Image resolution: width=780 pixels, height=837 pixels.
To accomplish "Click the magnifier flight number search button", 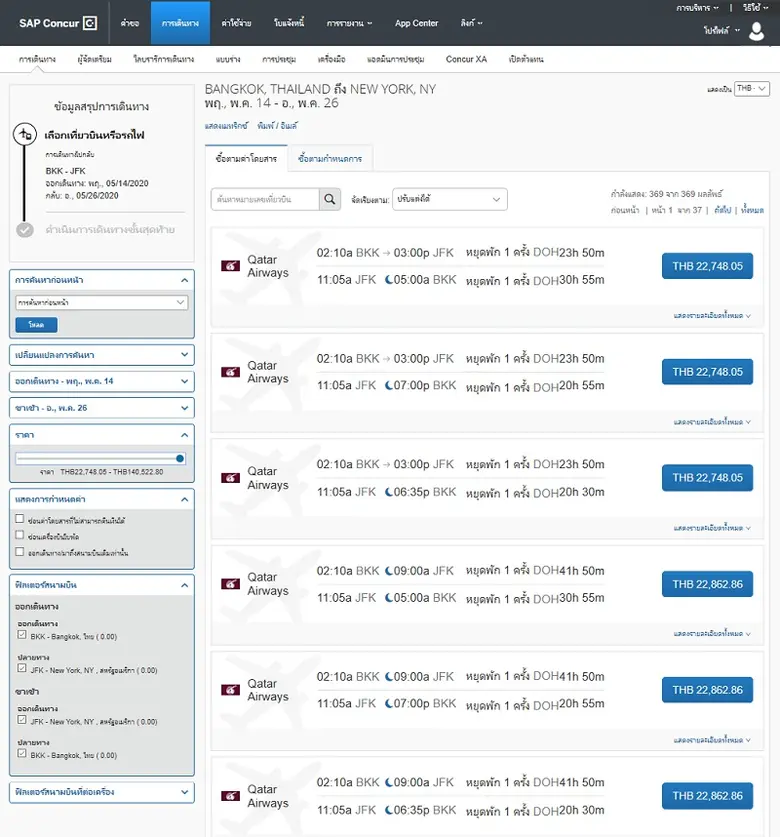I will pyautogui.click(x=330, y=200).
